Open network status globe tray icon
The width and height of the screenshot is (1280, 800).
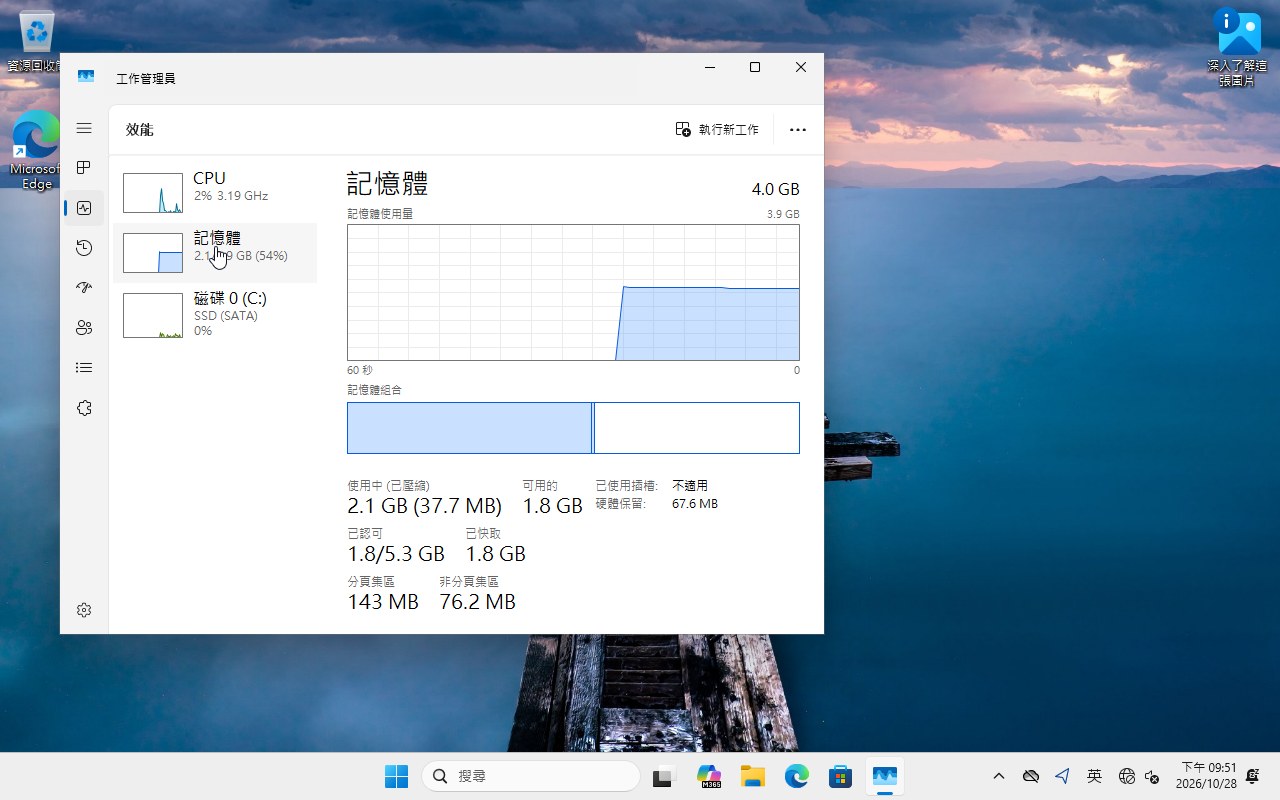(1126, 776)
